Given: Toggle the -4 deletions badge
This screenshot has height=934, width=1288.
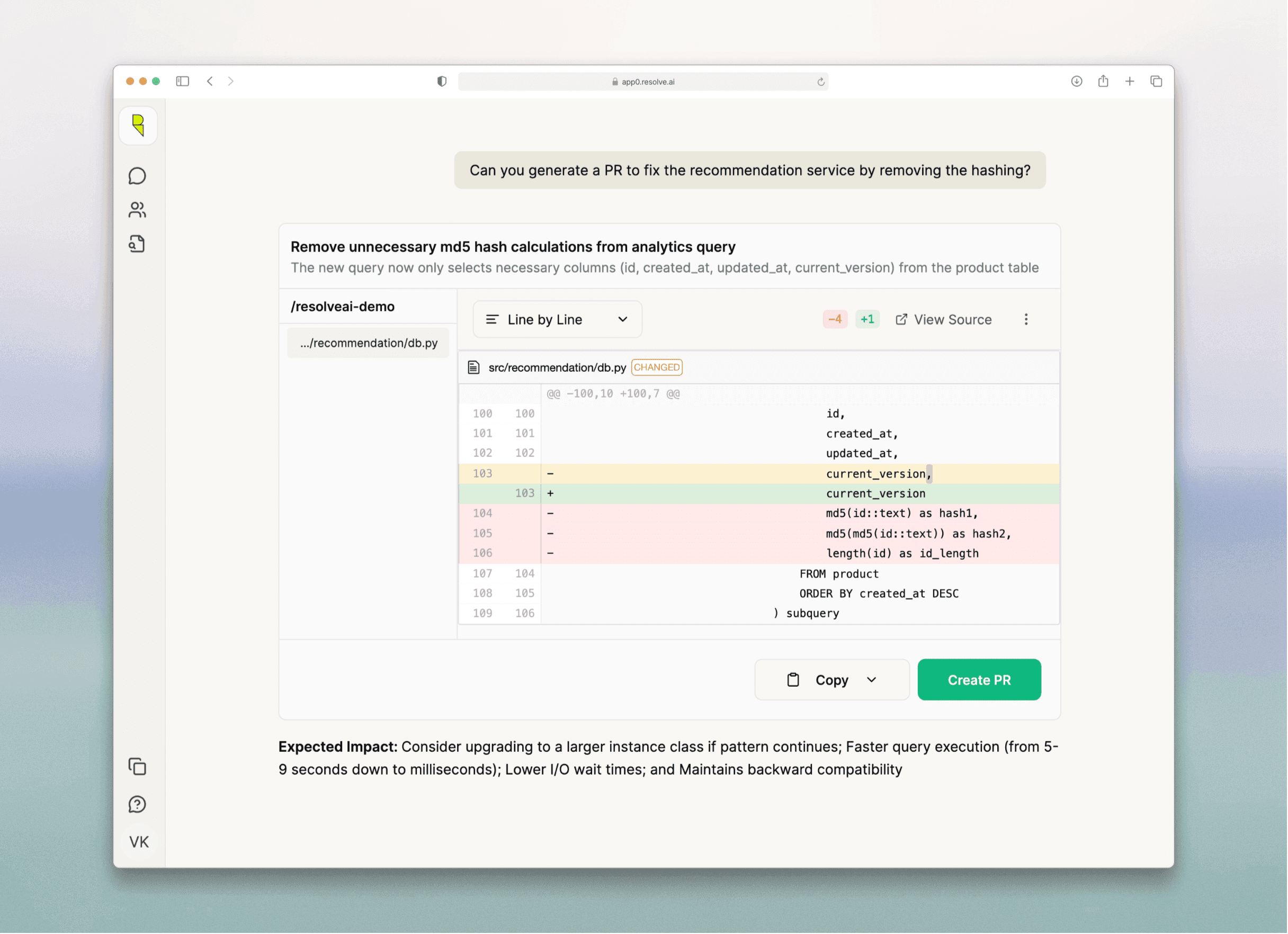Looking at the screenshot, I should (x=834, y=319).
